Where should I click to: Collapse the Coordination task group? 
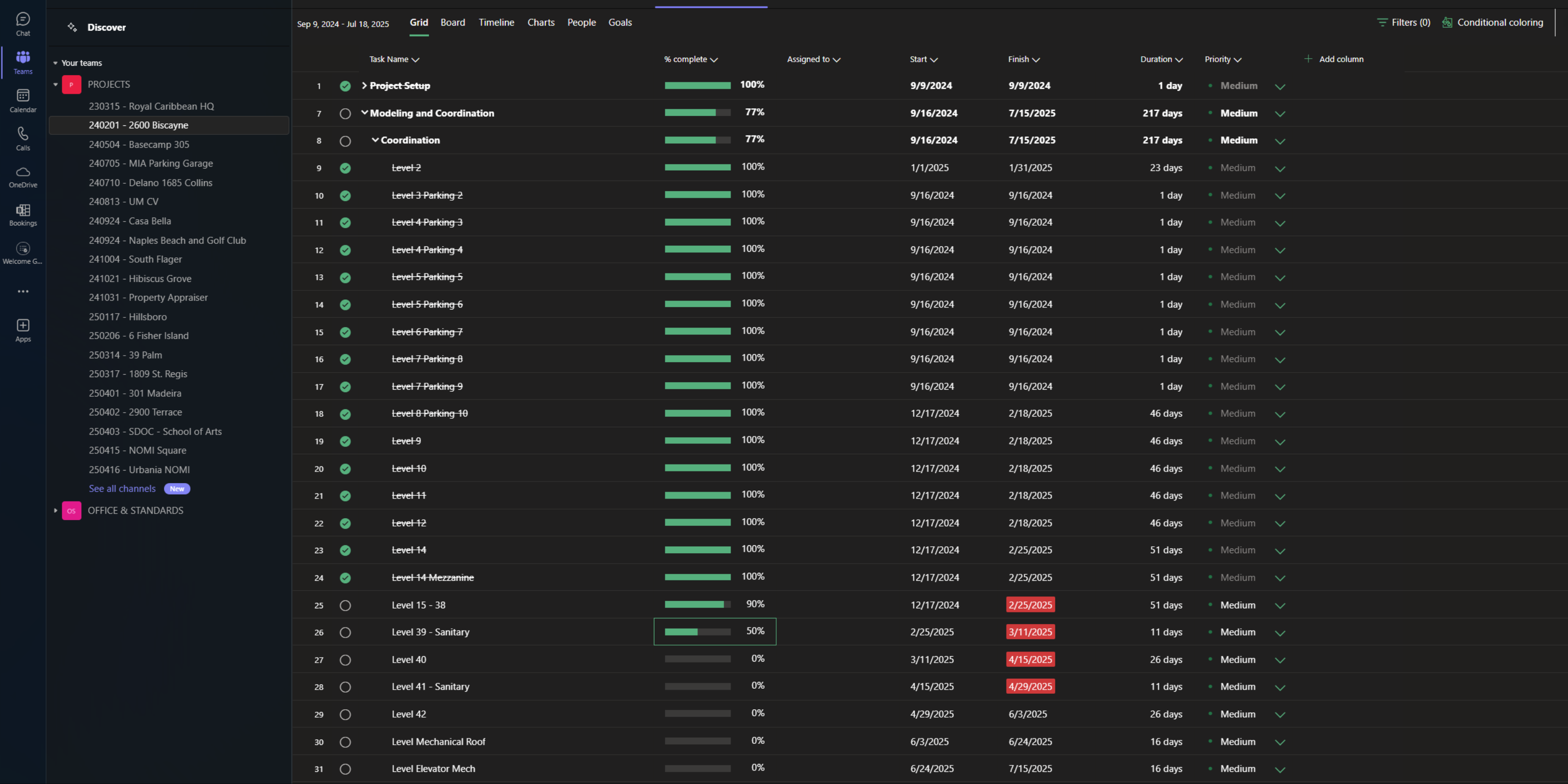375,140
